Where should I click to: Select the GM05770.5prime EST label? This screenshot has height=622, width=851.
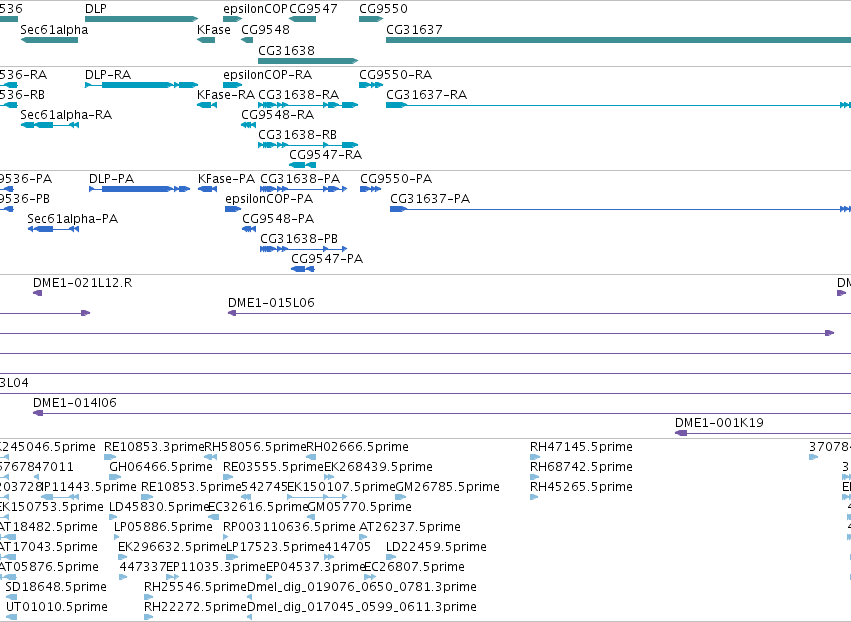359,507
